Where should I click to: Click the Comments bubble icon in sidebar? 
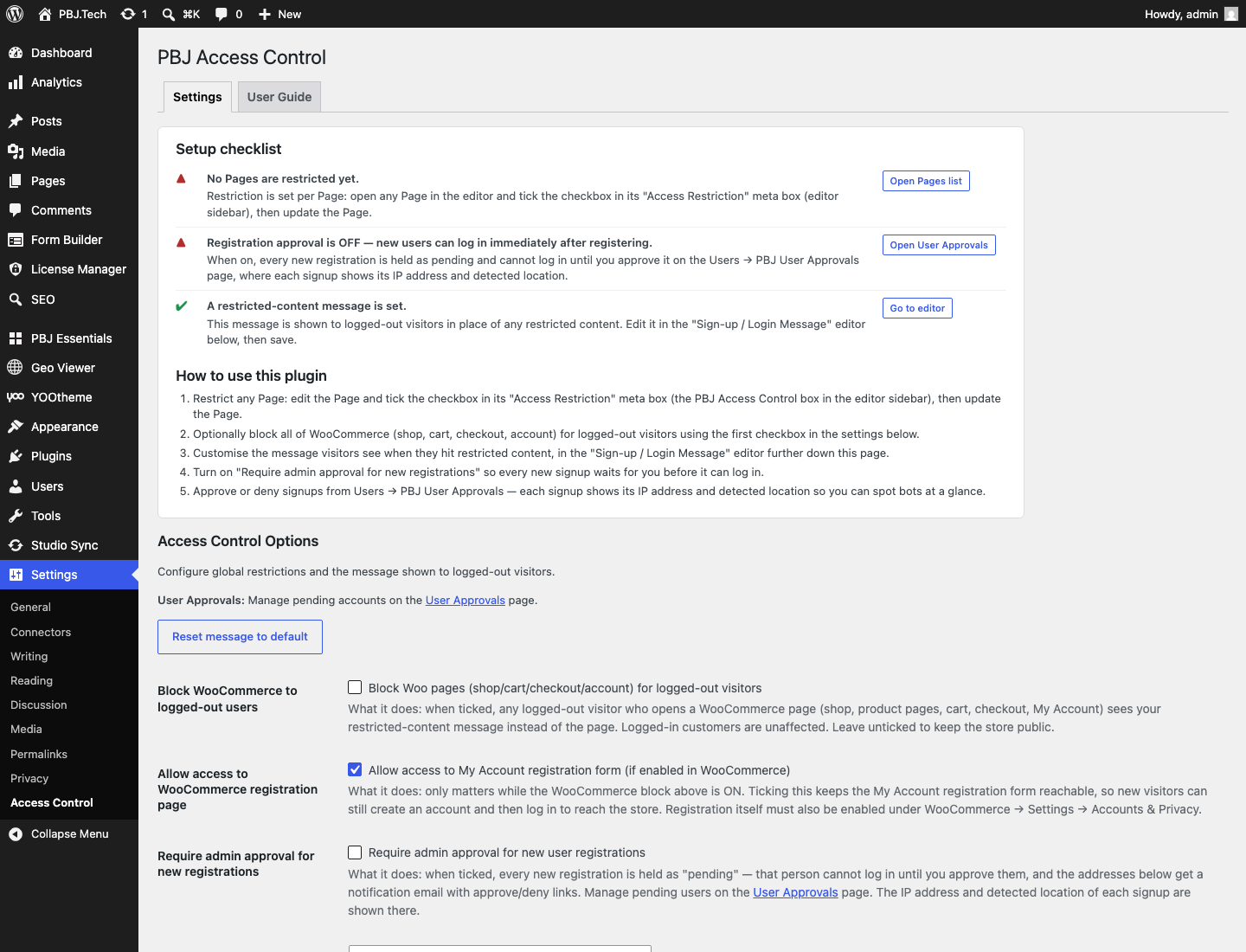(16, 210)
